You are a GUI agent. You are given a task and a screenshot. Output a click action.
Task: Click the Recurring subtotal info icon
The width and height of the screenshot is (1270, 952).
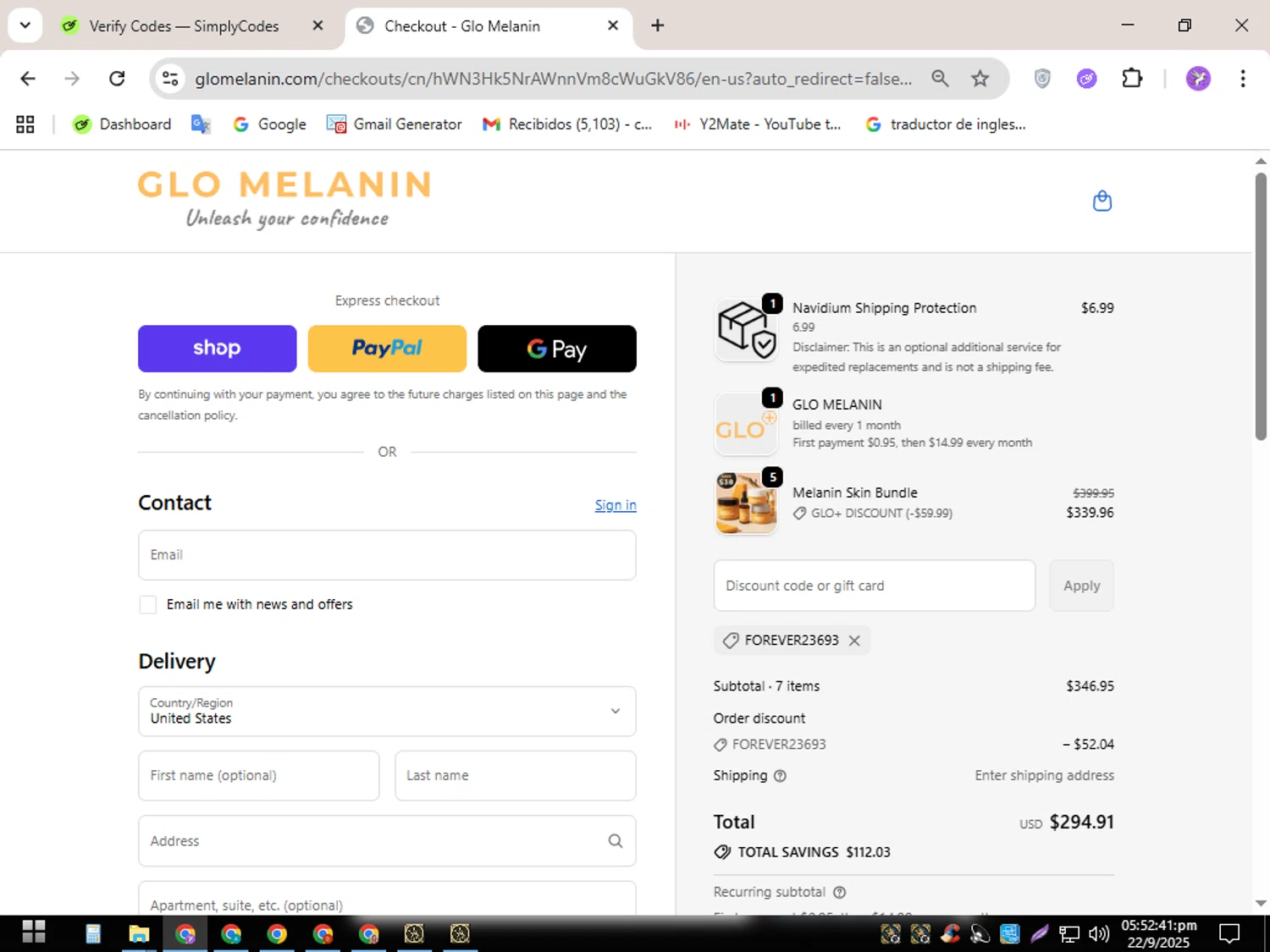[x=839, y=892]
